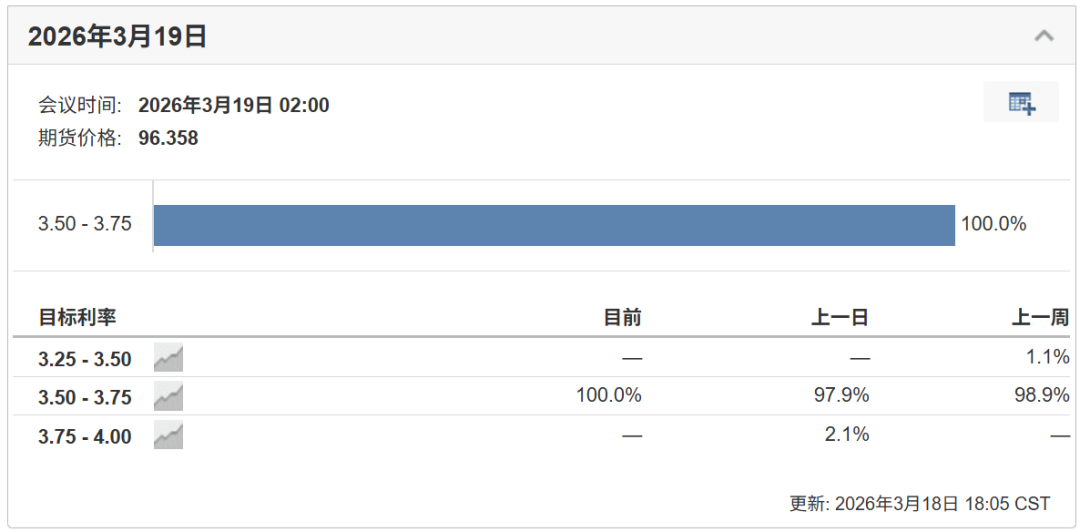This screenshot has width=1080, height=532.
Task: Click the 更新 timestamp text
Action: [920, 503]
